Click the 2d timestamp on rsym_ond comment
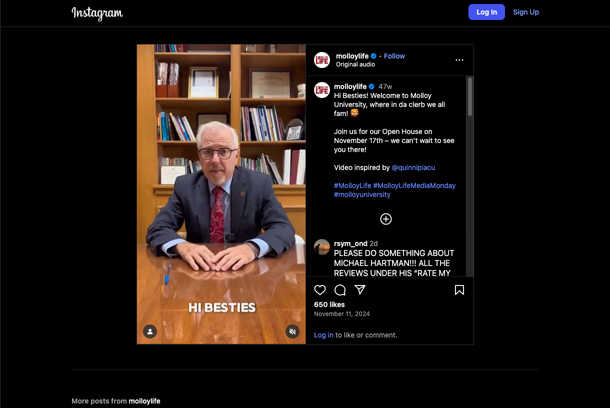 (x=373, y=243)
